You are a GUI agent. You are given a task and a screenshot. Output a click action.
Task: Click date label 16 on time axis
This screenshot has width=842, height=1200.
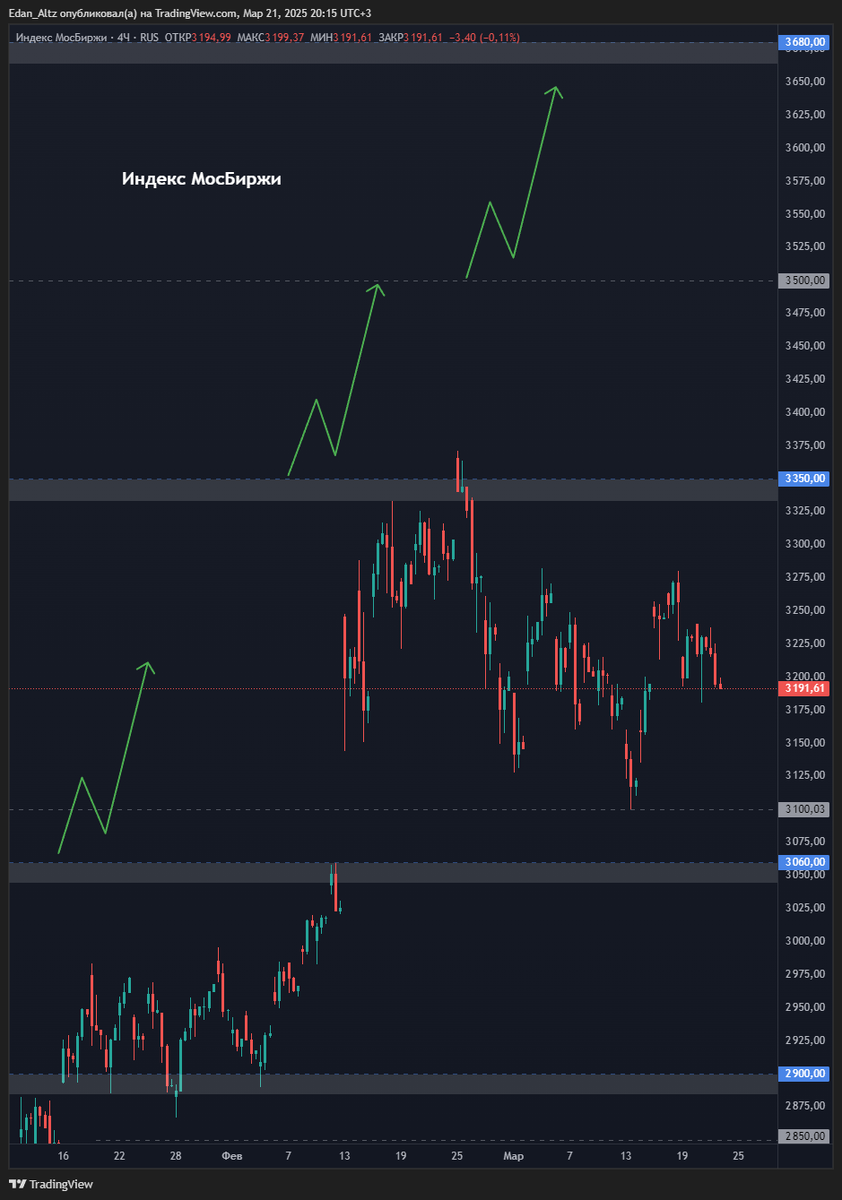point(64,1157)
